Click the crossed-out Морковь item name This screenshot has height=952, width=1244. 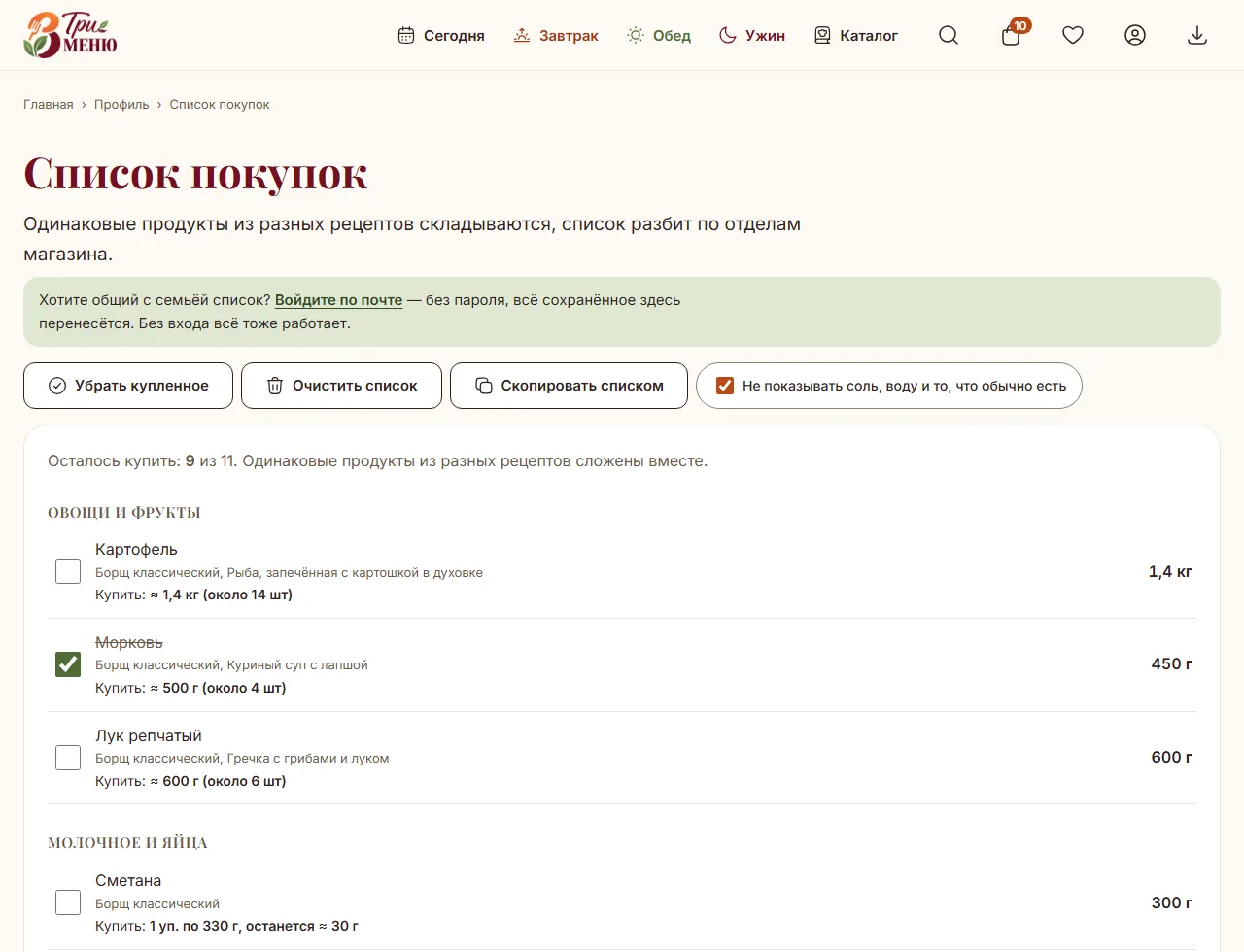click(x=129, y=643)
